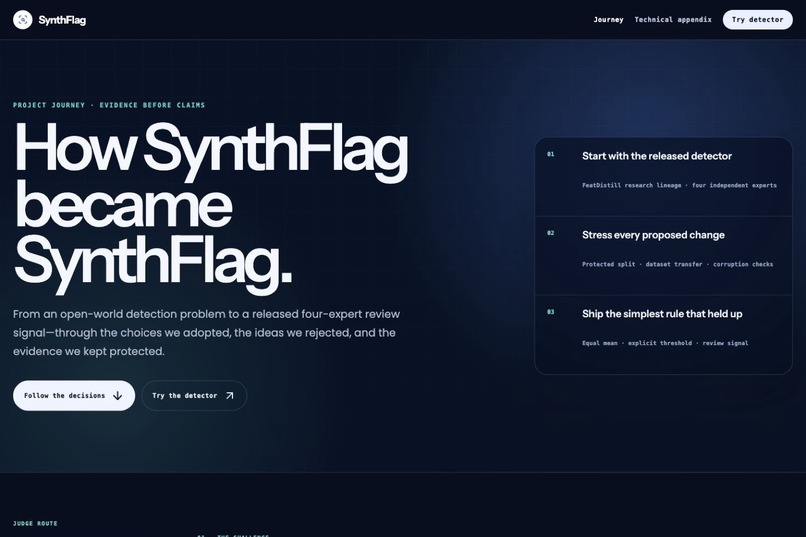This screenshot has height=537, width=806.
Task: Click the SynthFlag brand name
Action: (62, 20)
